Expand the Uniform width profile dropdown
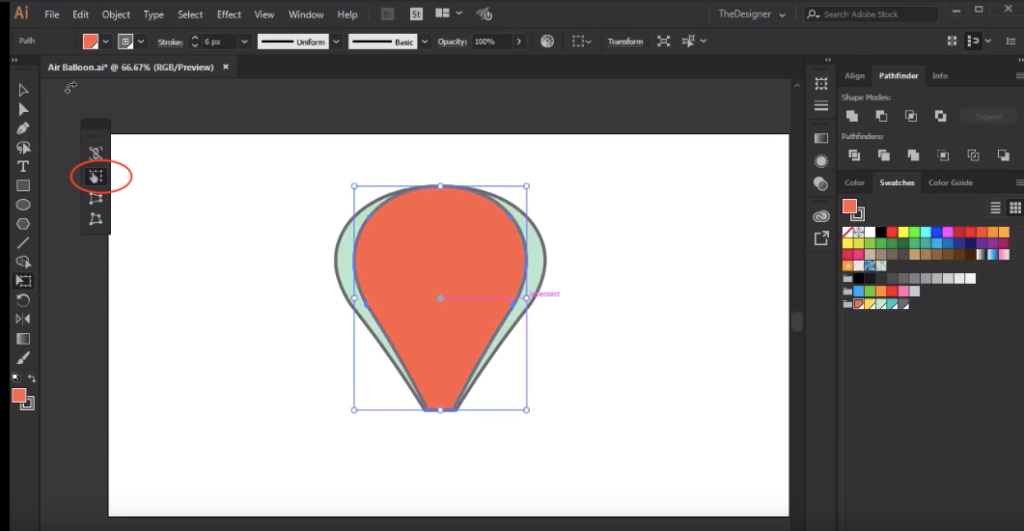 (x=336, y=42)
